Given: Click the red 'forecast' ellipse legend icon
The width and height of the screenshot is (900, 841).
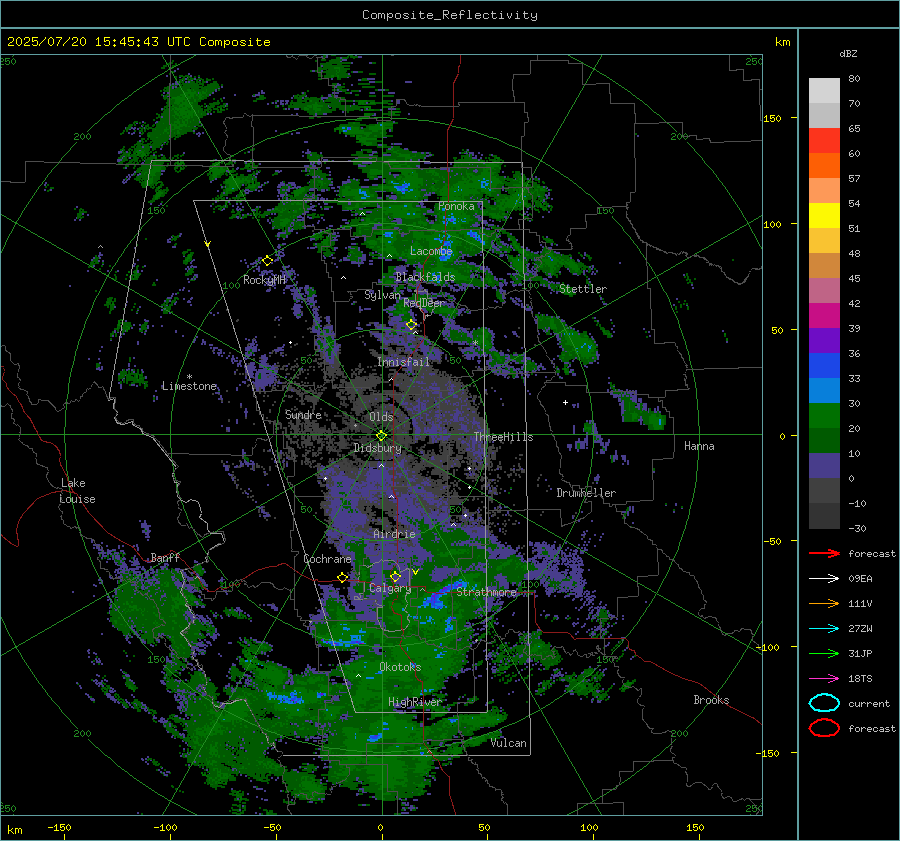Looking at the screenshot, I should tap(824, 728).
